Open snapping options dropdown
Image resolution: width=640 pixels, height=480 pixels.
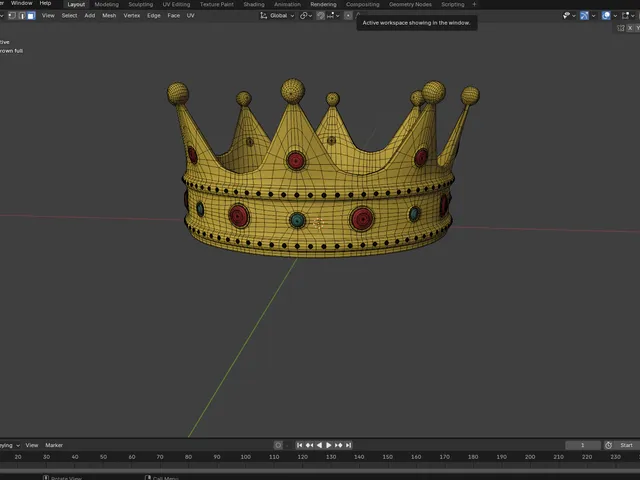click(333, 16)
